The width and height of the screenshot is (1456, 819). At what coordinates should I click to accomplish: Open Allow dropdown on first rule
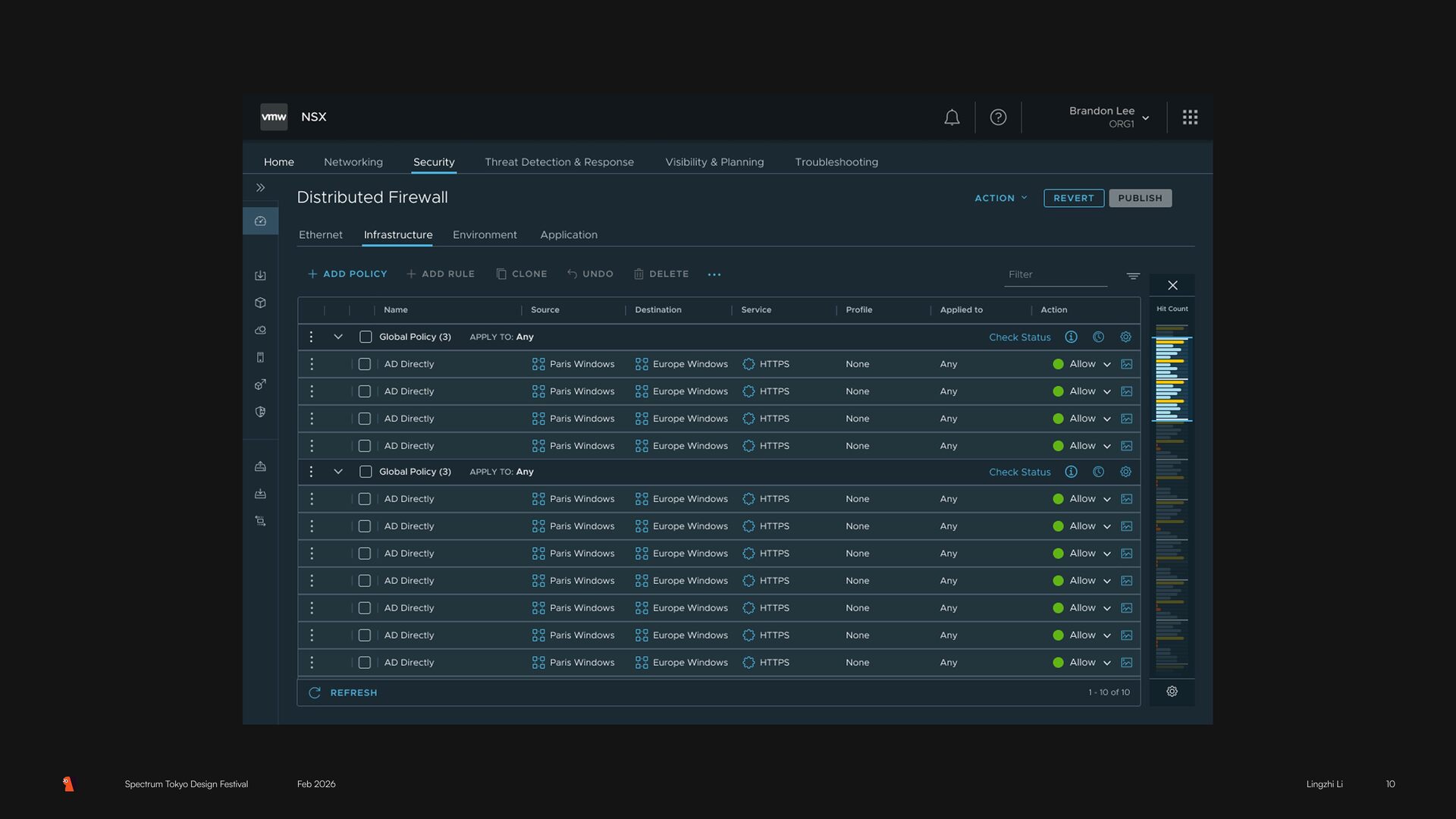(x=1106, y=365)
